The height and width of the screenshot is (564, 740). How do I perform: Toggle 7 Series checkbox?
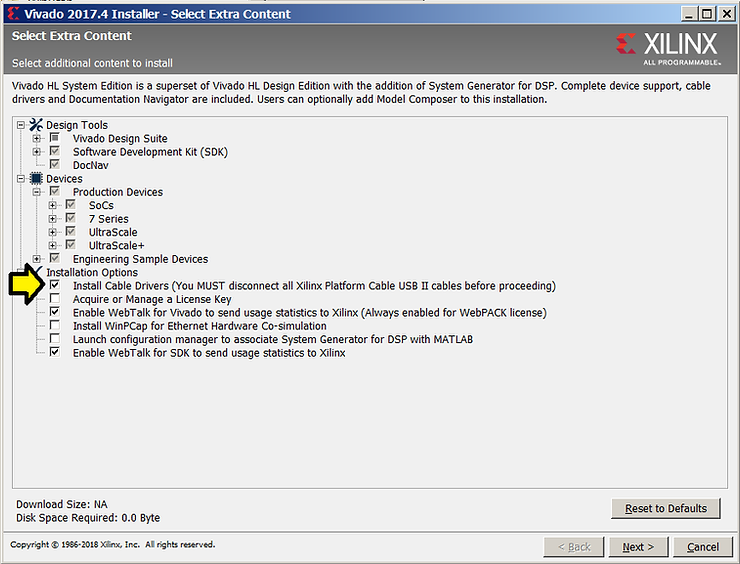(71, 218)
